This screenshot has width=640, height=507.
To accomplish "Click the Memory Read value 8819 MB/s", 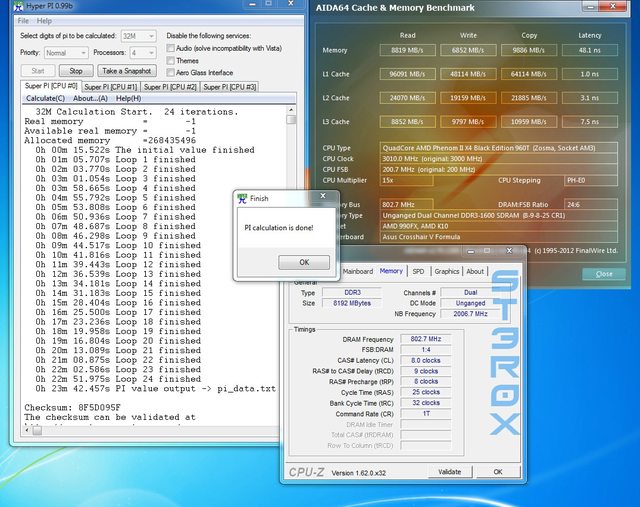I will click(x=407, y=50).
